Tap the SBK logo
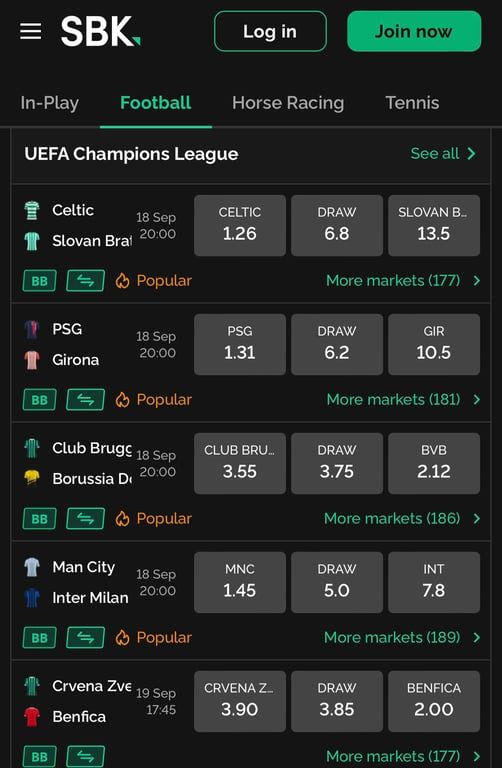This screenshot has width=502, height=768. coord(100,31)
